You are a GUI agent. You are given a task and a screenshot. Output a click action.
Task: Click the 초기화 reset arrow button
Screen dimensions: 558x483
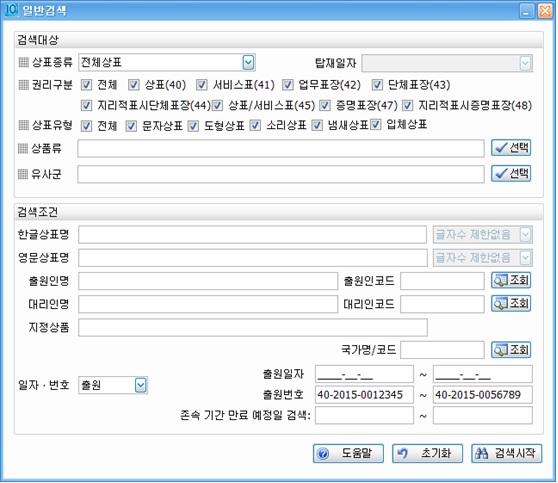427,453
